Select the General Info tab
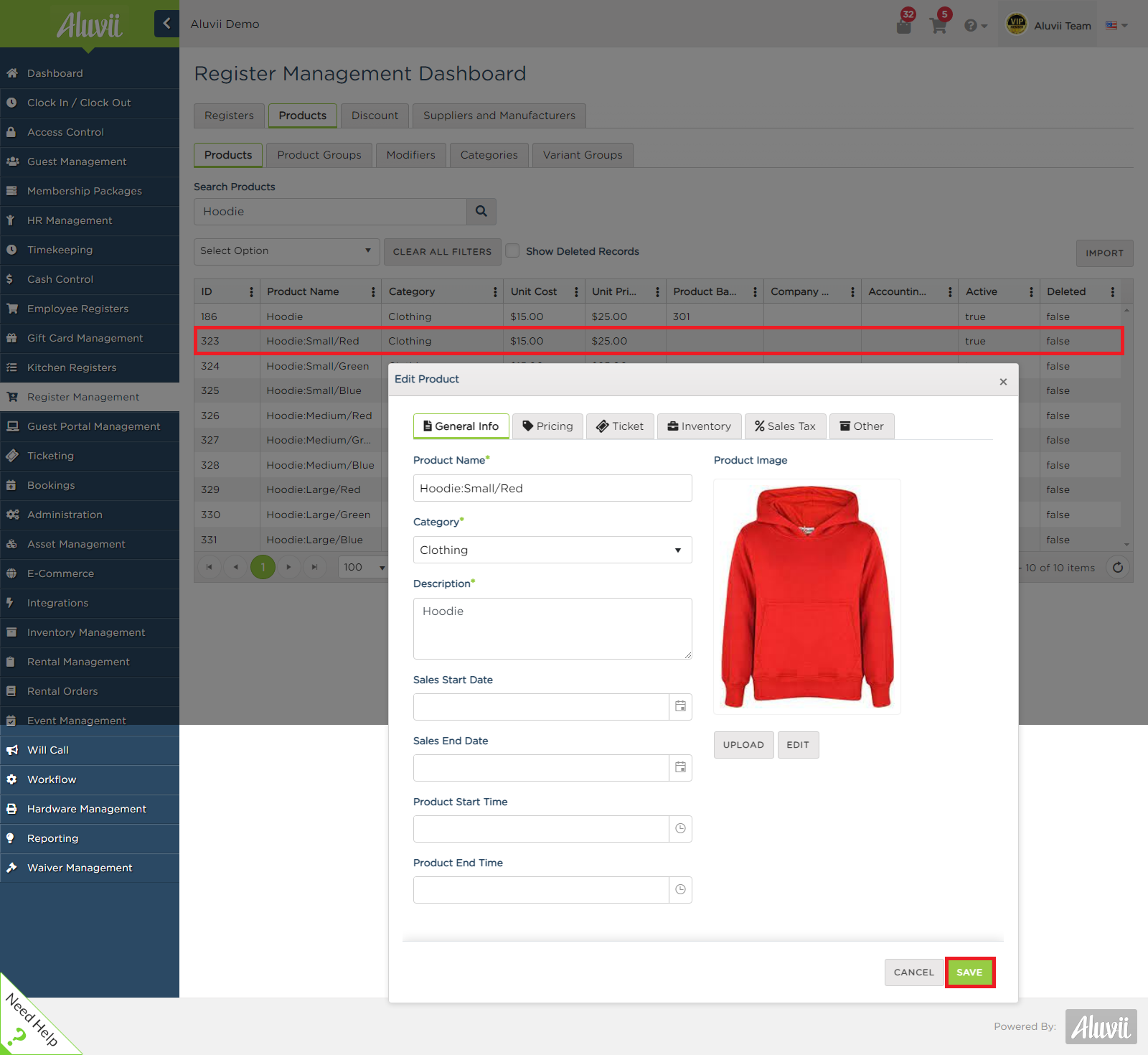 click(x=461, y=426)
